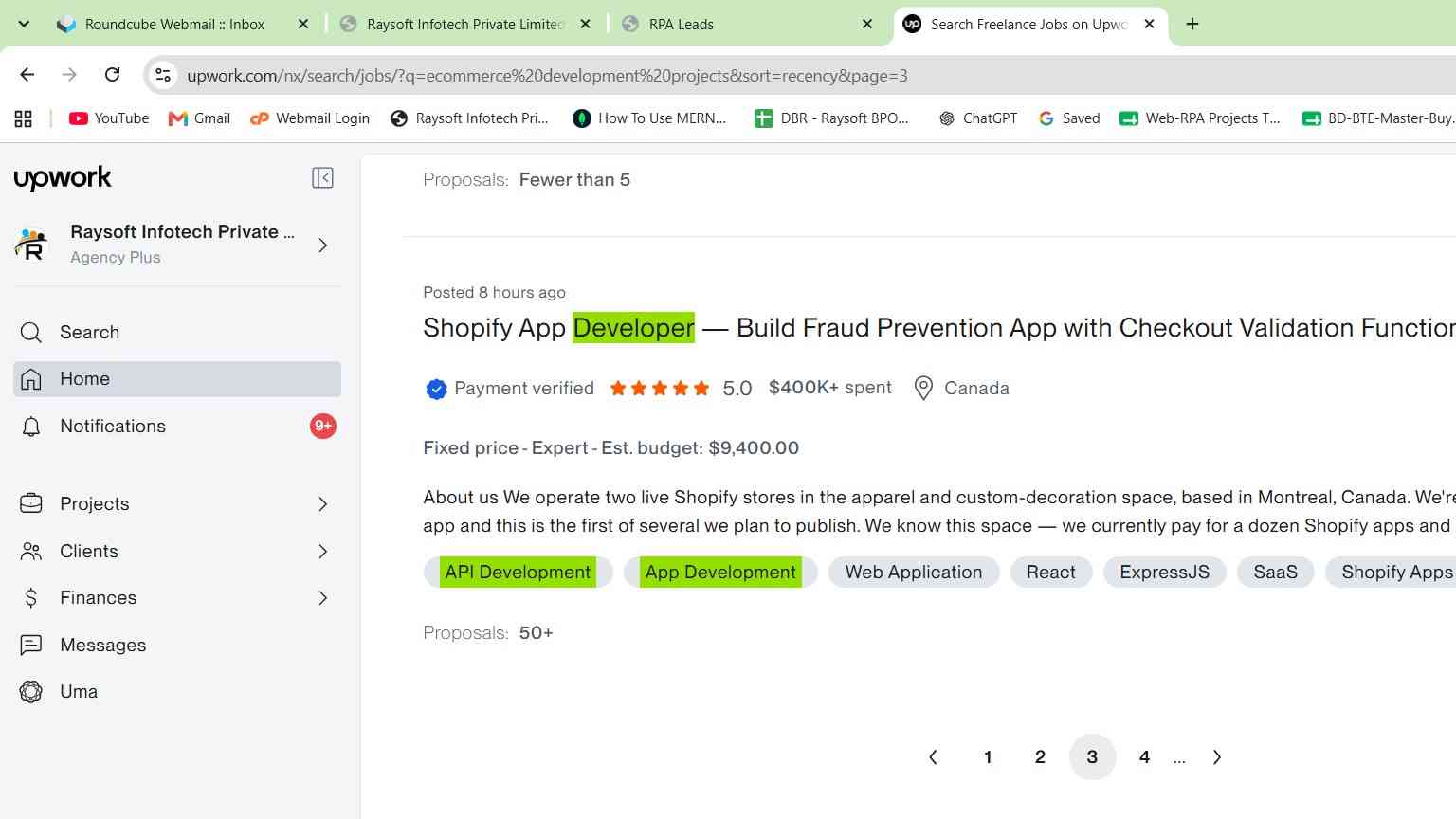Go to results page 4
The width and height of the screenshot is (1456, 819).
(1144, 757)
